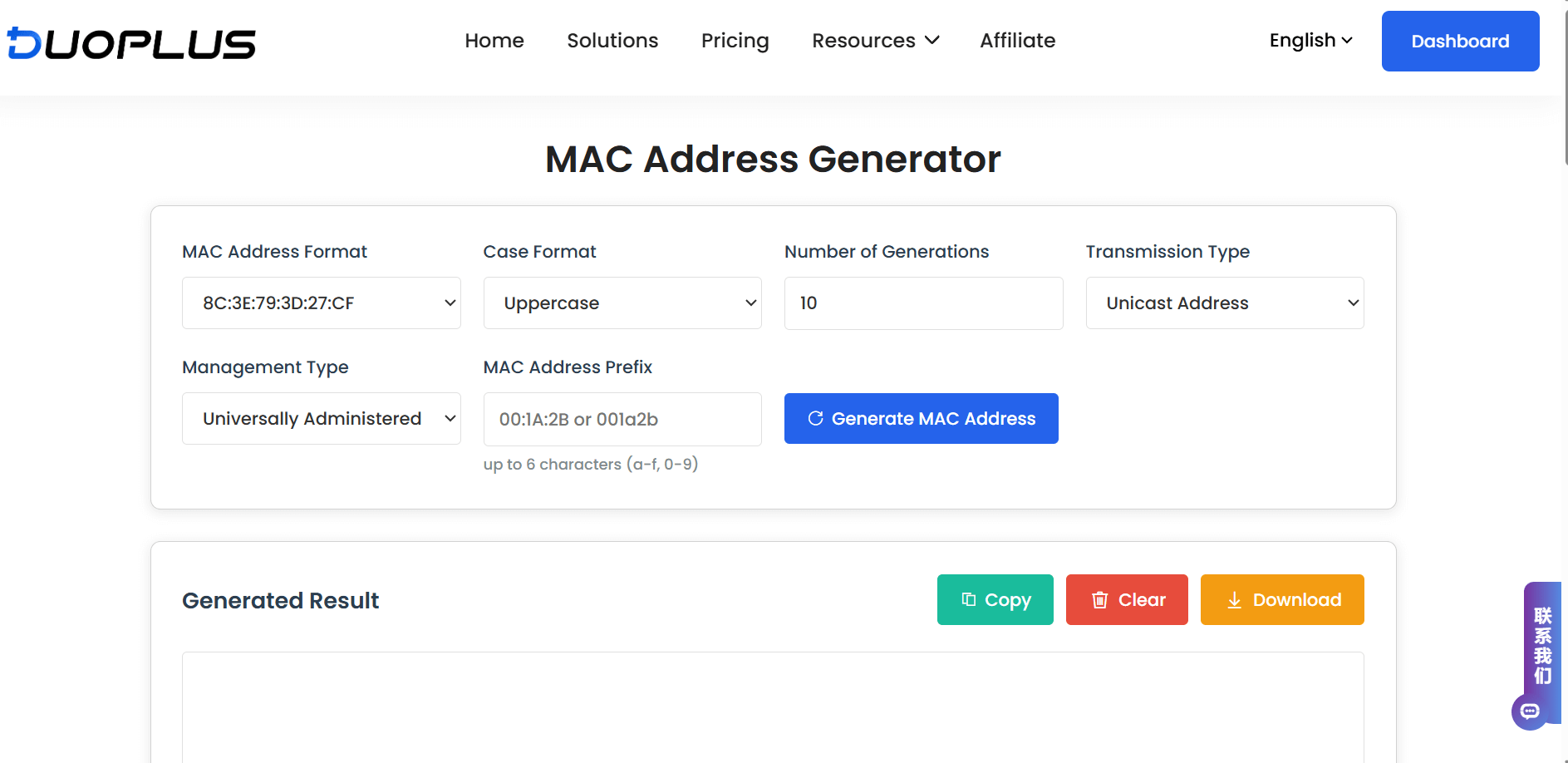Open the chat bubble support icon
This screenshot has height=763, width=1568.
1530,711
